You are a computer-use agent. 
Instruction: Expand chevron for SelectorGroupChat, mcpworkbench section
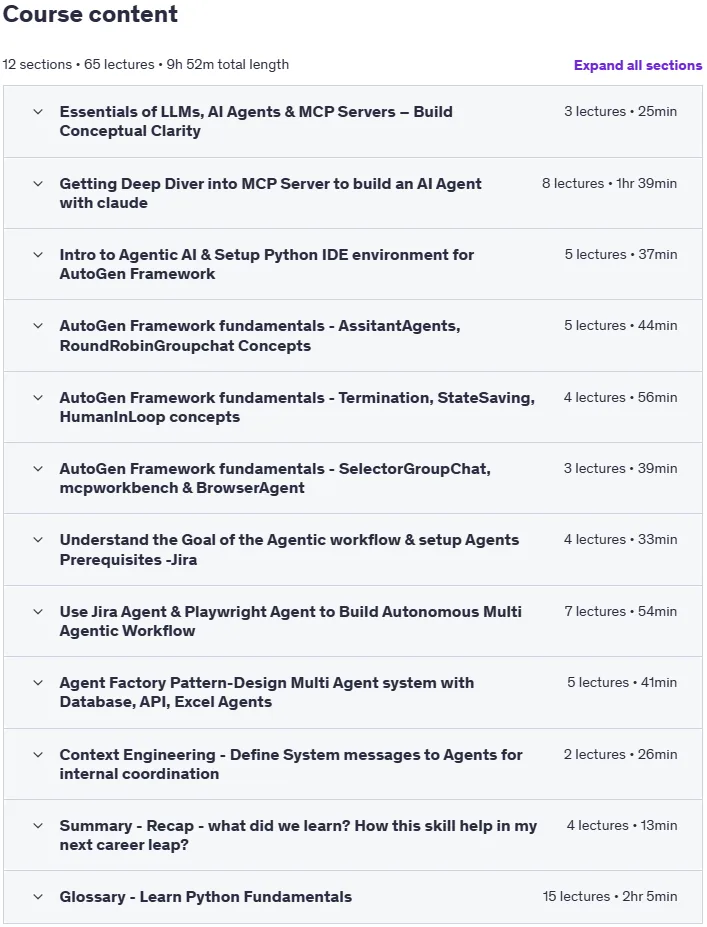coord(38,469)
